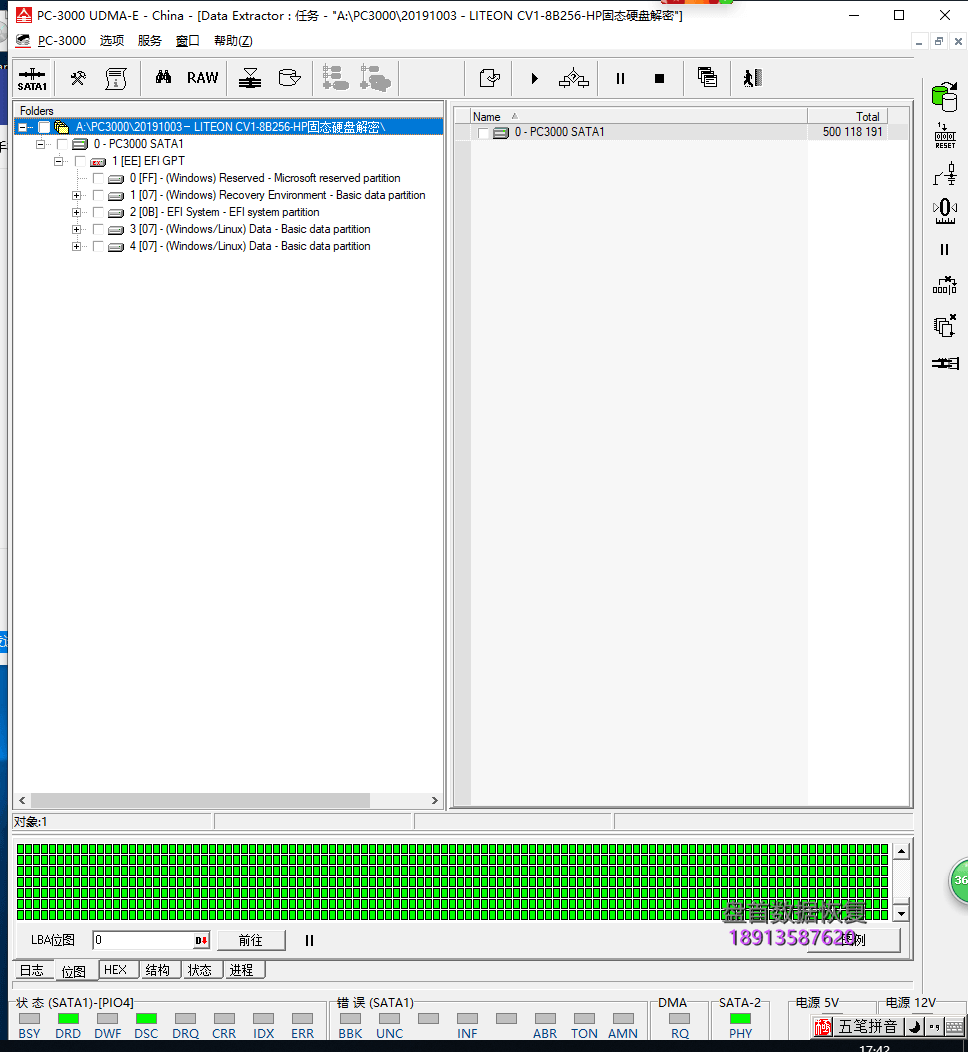
Task: Switch to the 日志 tab
Action: coord(32,970)
